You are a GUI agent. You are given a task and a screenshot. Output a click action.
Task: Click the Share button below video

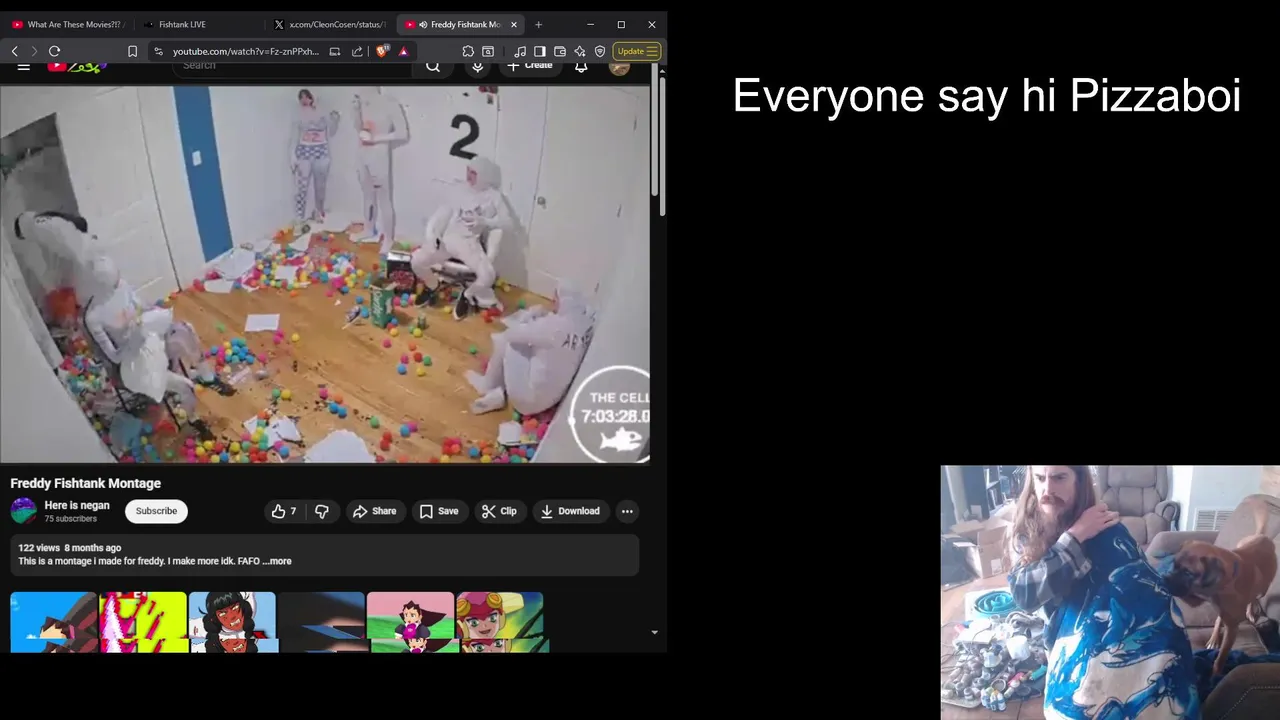coord(374,511)
